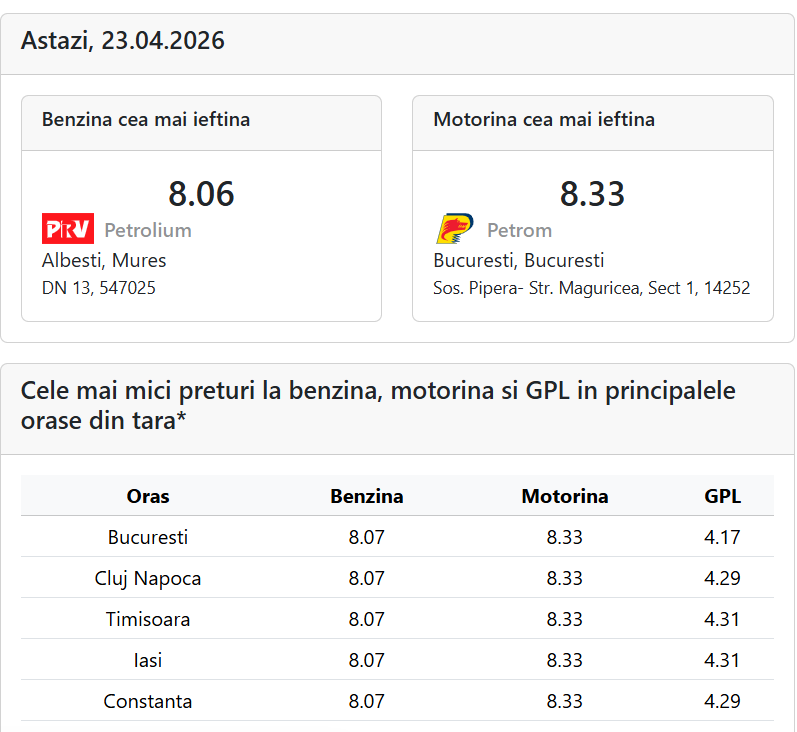Image resolution: width=797 pixels, height=732 pixels.
Task: Select the Bucuresti row in table
Action: [x=148, y=537]
